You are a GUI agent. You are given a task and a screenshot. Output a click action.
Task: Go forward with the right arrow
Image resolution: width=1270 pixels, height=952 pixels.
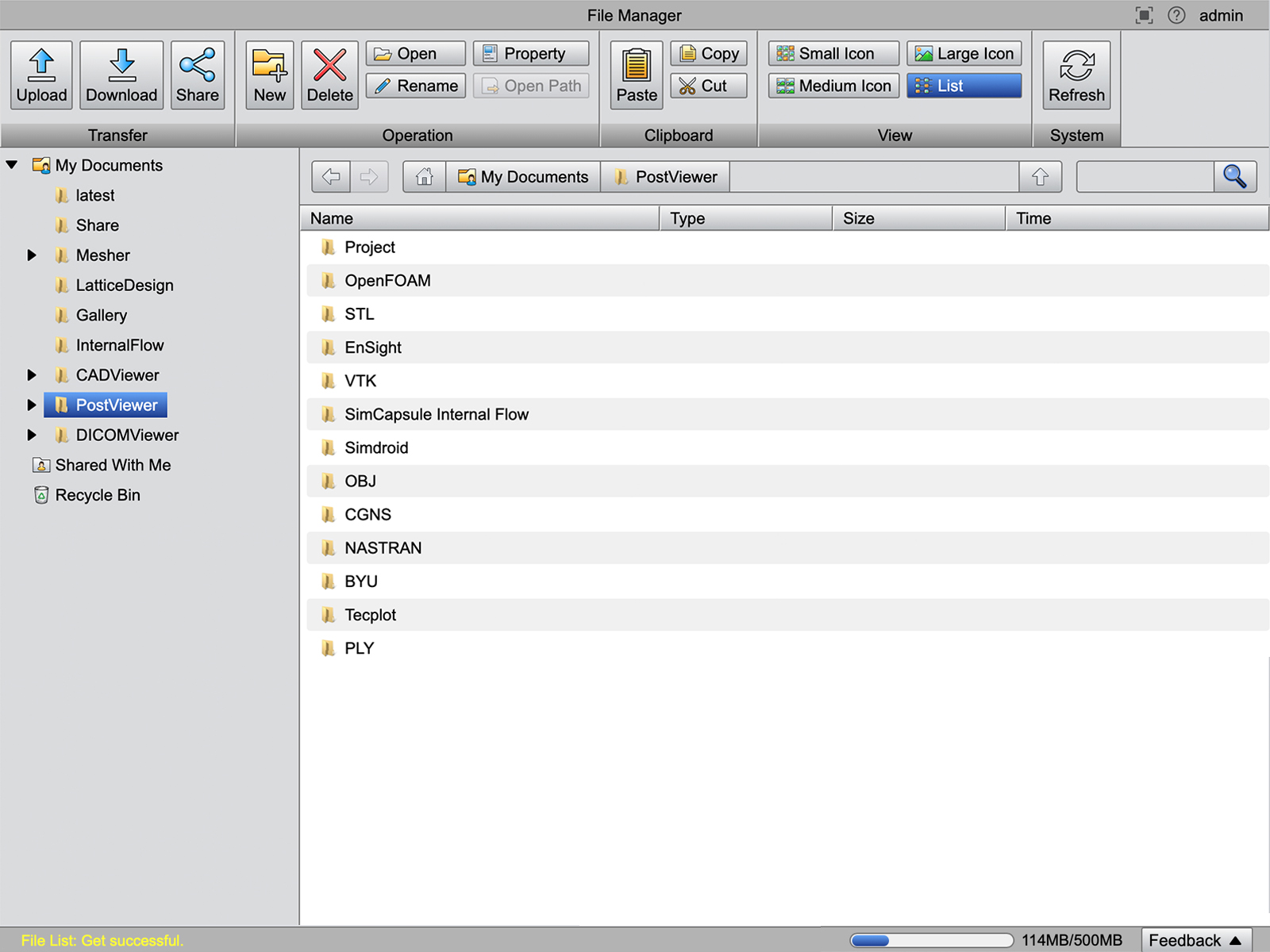coord(369,177)
